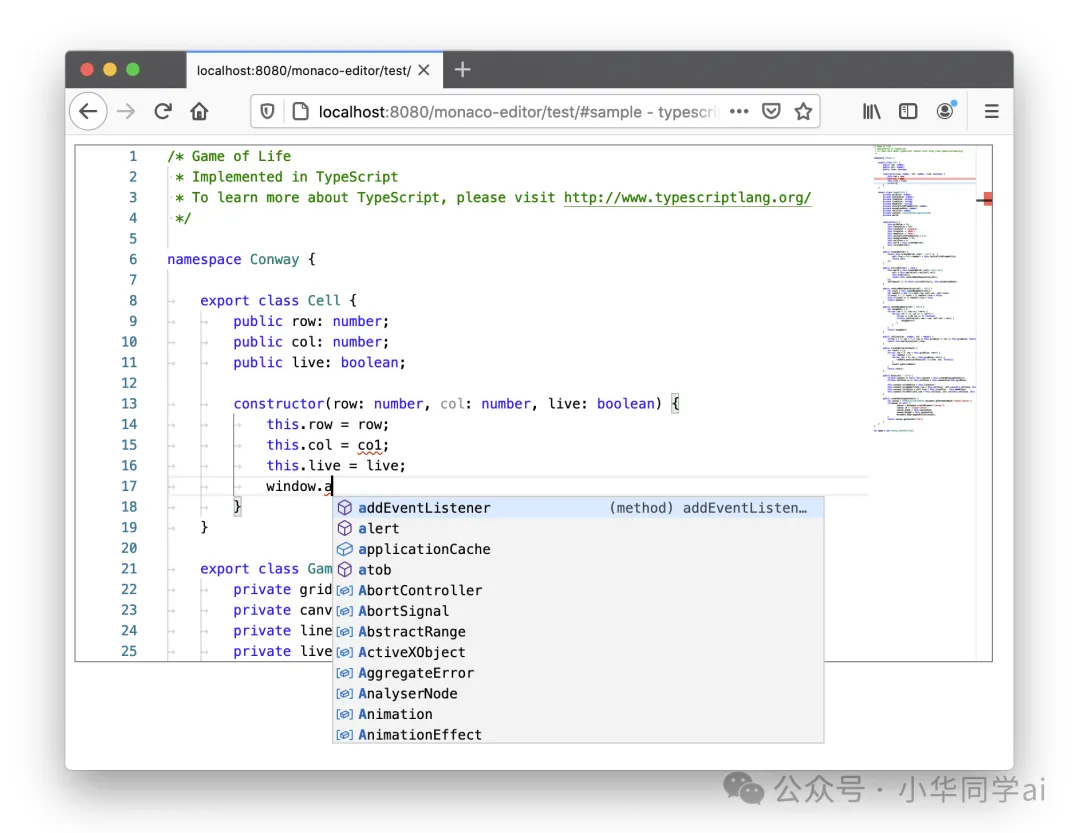Click the method icon beside addEventListener
1080x833 pixels.
tap(345, 508)
